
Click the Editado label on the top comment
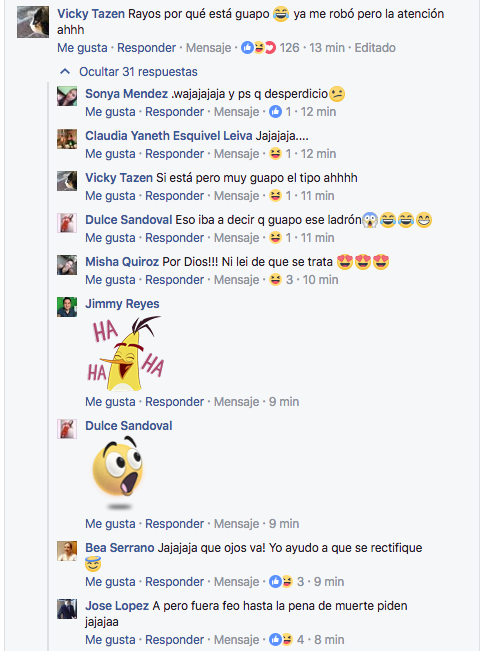tap(375, 48)
